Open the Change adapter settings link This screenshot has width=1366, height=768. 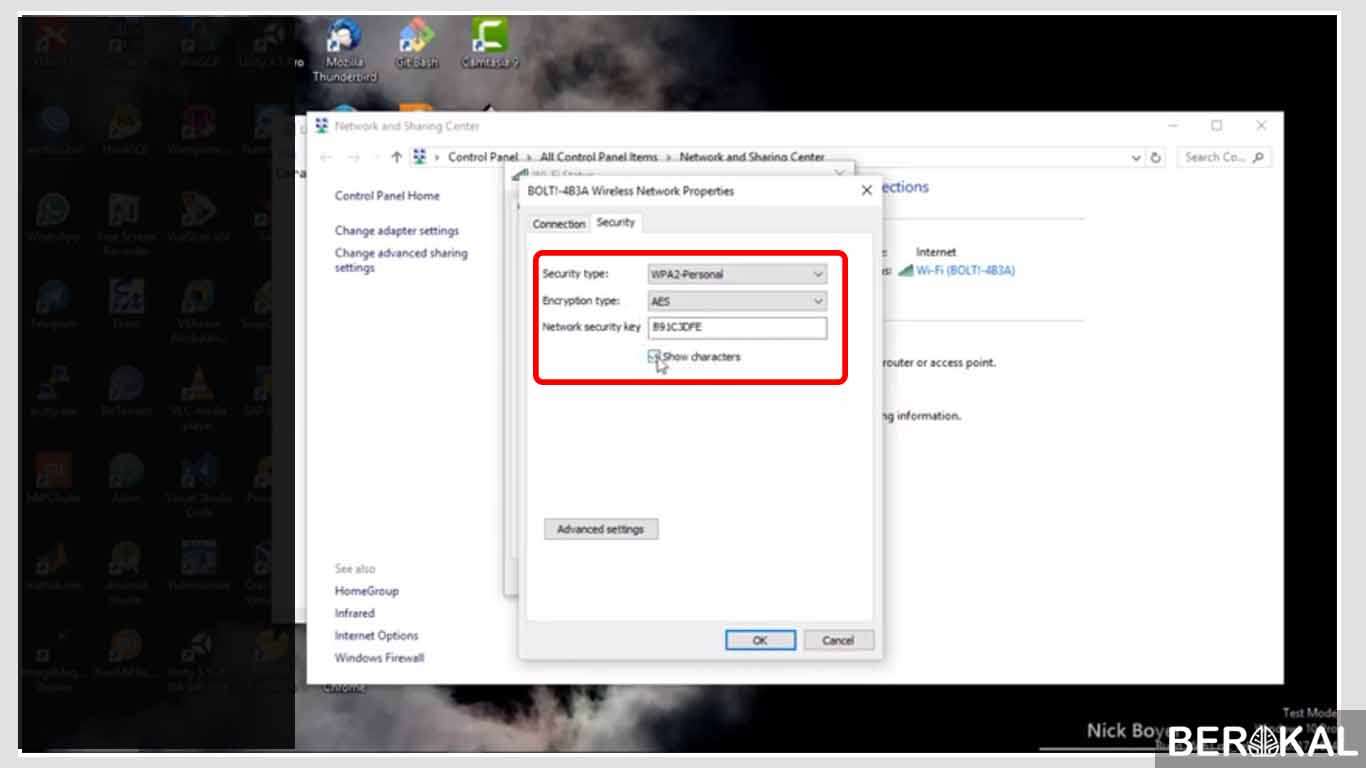396,231
